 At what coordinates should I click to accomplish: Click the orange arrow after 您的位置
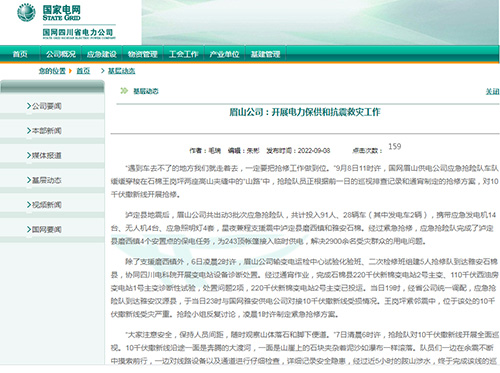(x=70, y=71)
